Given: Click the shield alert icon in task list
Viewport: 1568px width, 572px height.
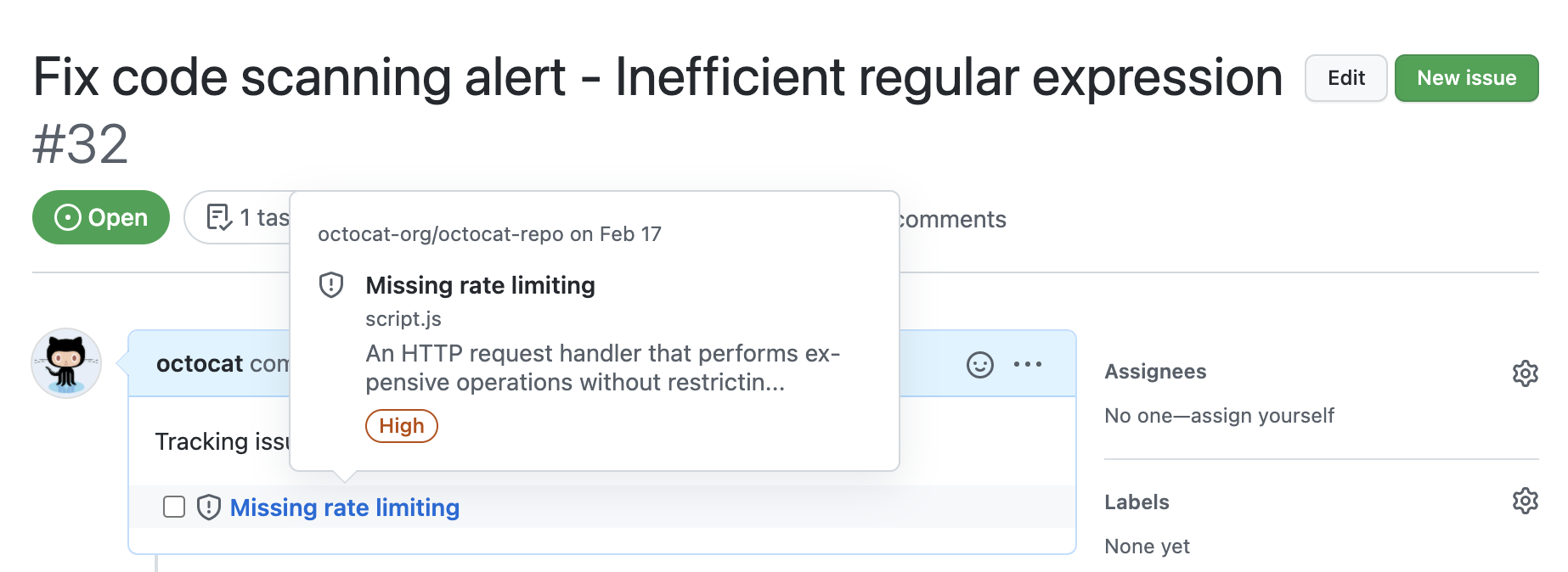Looking at the screenshot, I should point(209,508).
